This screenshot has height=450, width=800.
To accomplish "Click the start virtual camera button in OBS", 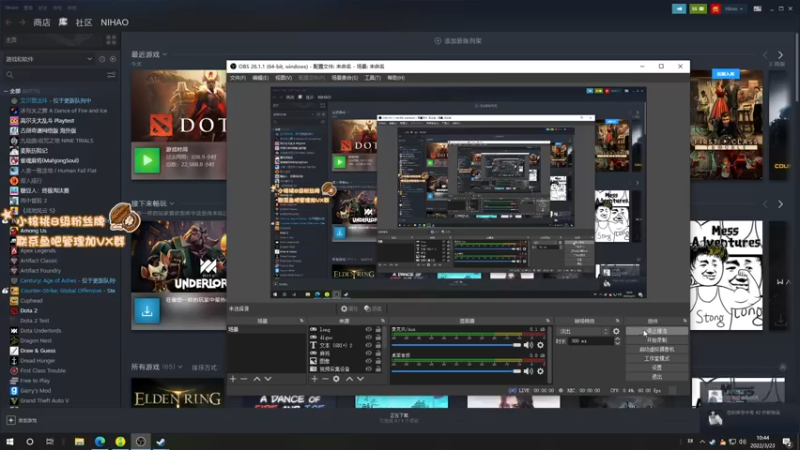I will (657, 349).
